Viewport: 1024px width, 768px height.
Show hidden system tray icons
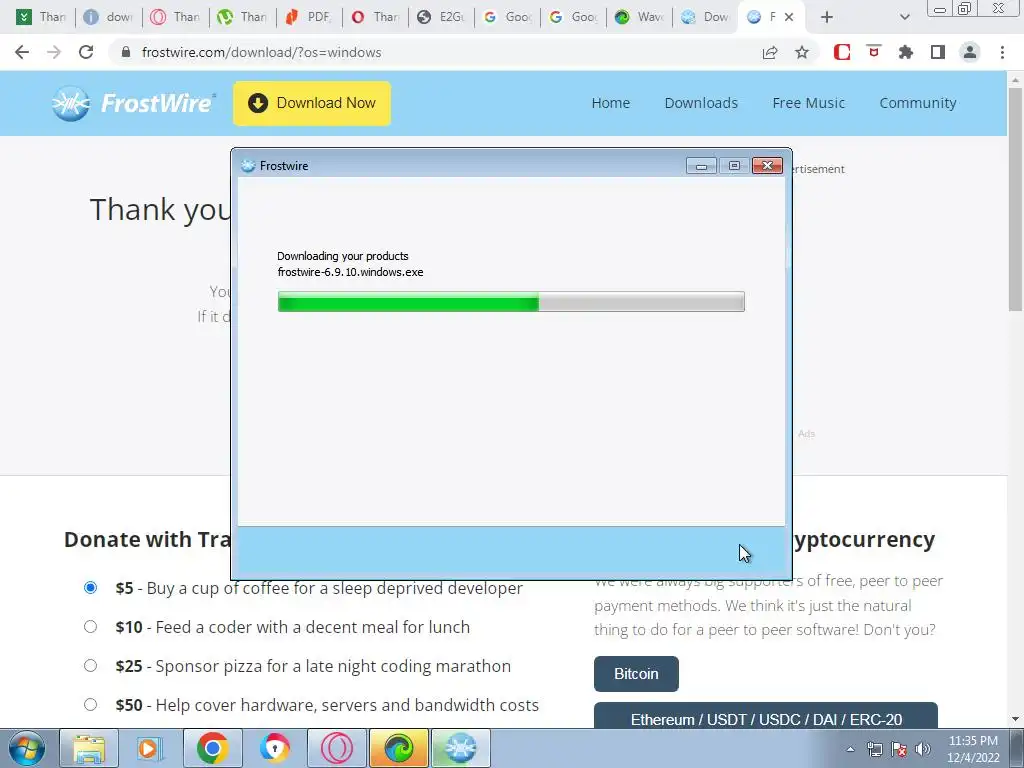click(x=850, y=749)
